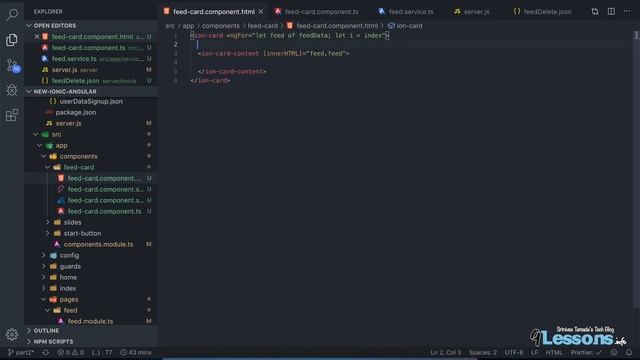Open the Extensions view
The height and width of the screenshot is (360, 640).
point(12,115)
